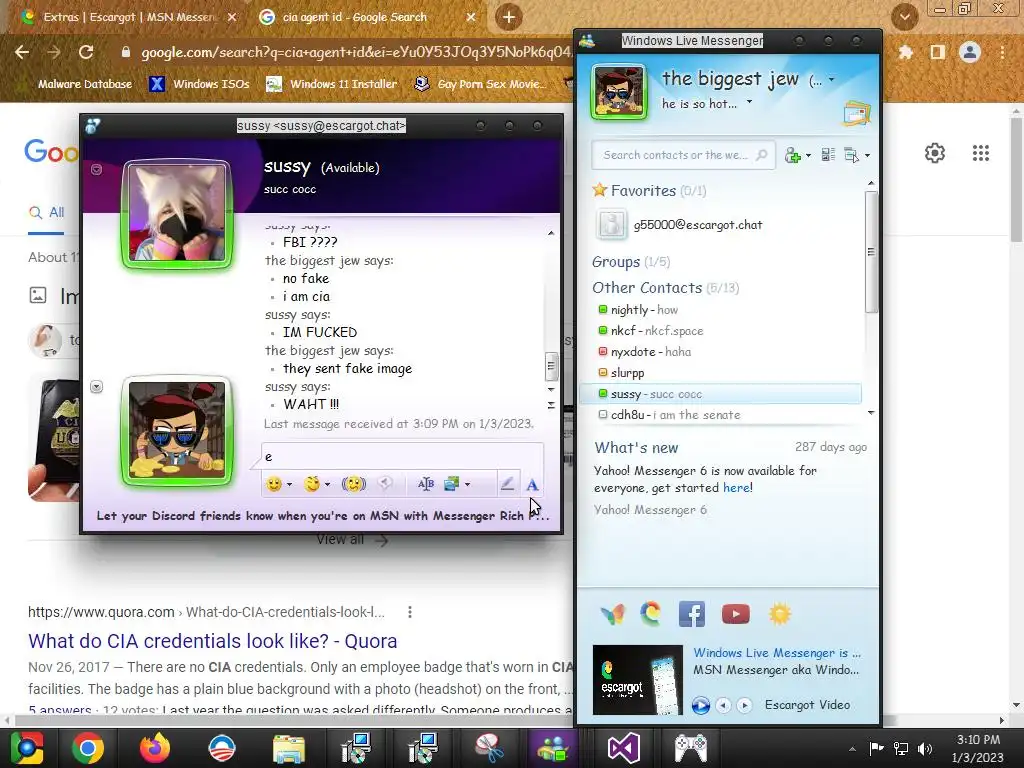Open the name status dropdown in Messenger

pyautogui.click(x=831, y=80)
